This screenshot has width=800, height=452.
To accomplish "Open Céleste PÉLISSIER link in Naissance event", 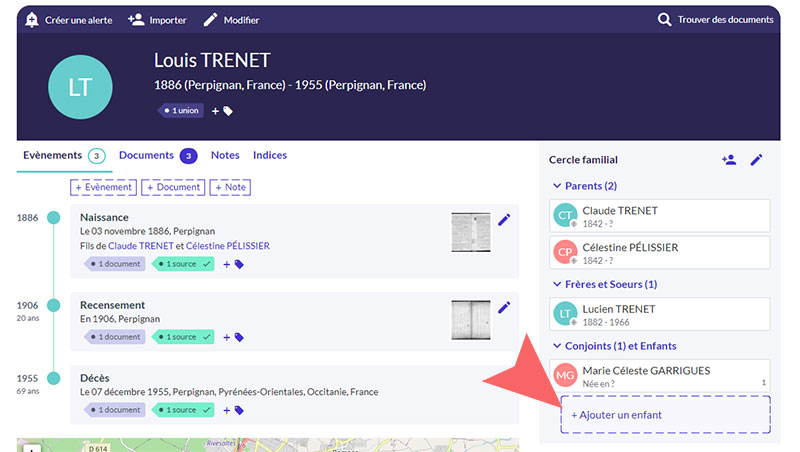I will (228, 246).
